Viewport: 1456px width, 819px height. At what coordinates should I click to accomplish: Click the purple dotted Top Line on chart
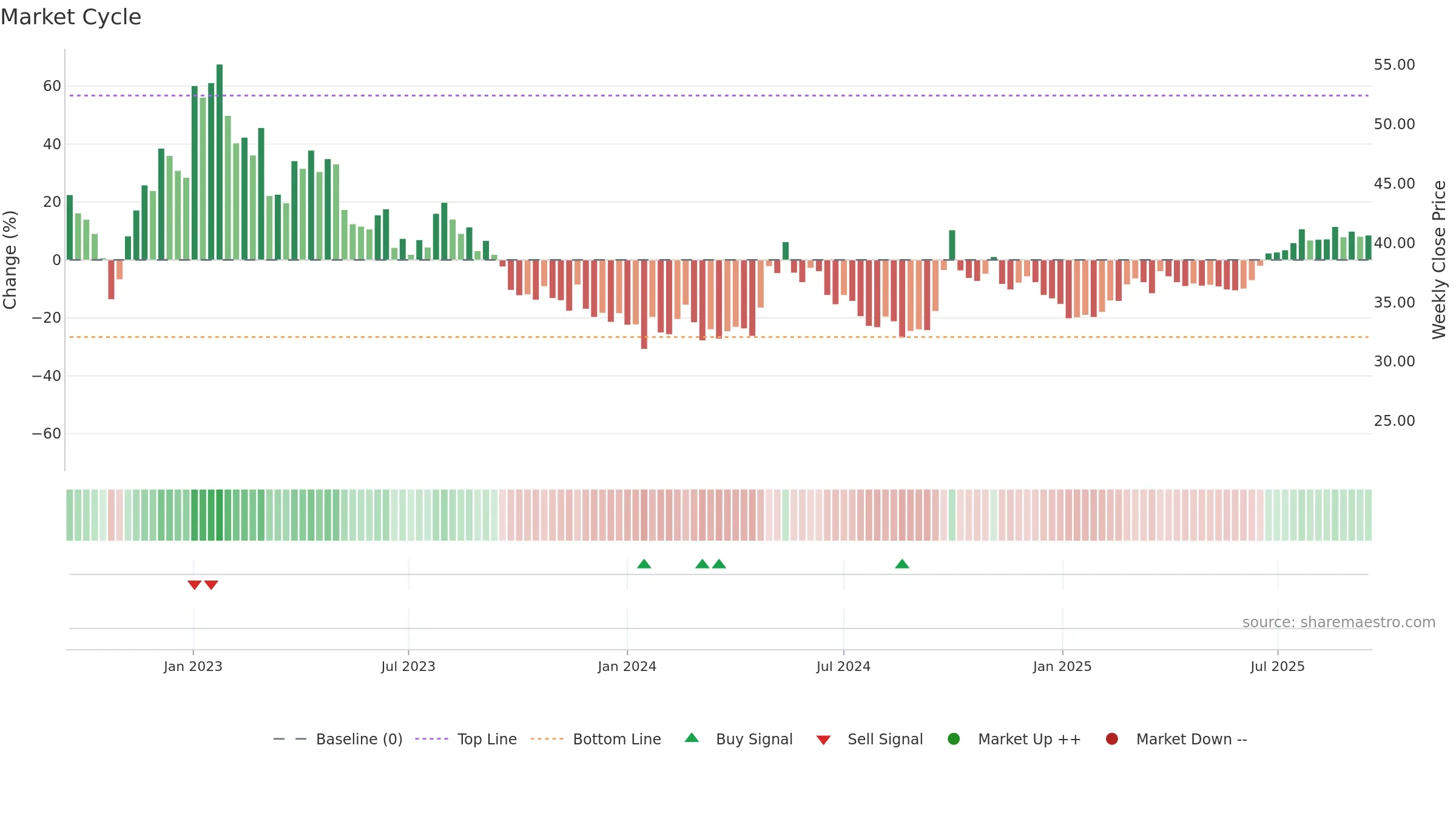click(719, 95)
